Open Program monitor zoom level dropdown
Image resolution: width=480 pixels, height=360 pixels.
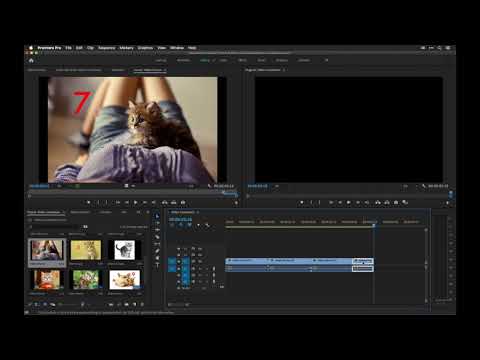[x=277, y=186]
